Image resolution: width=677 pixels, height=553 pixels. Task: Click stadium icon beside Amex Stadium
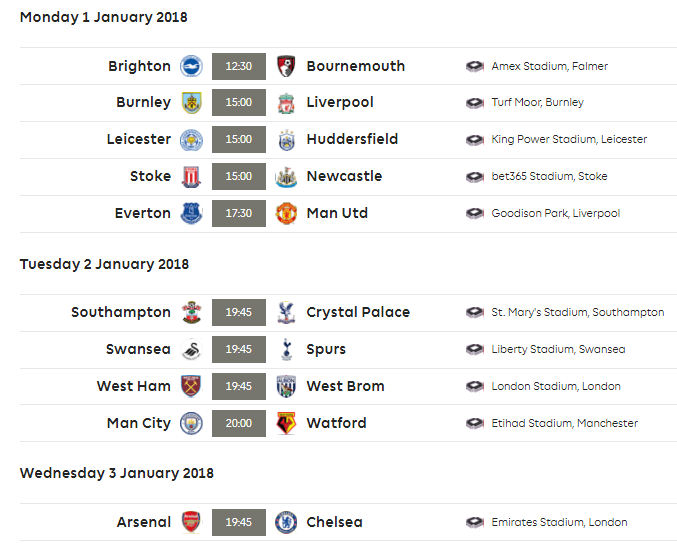pyautogui.click(x=475, y=66)
